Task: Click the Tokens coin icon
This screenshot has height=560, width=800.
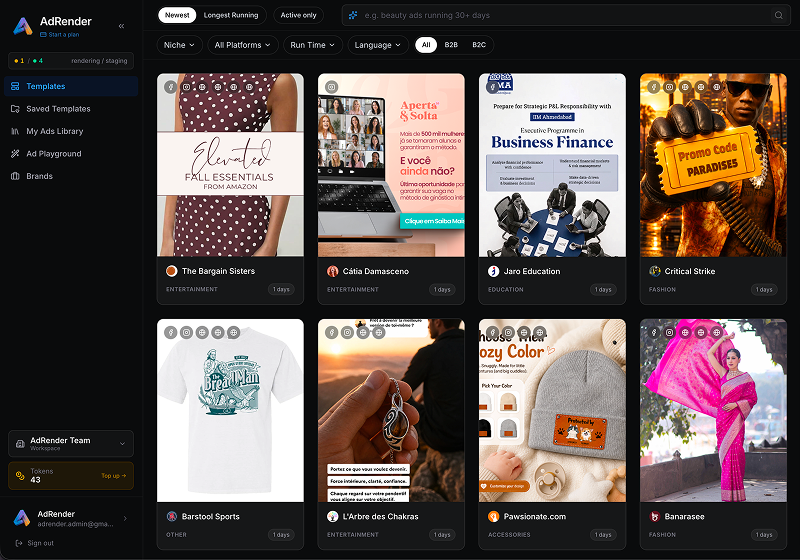Action: pyautogui.click(x=20, y=475)
